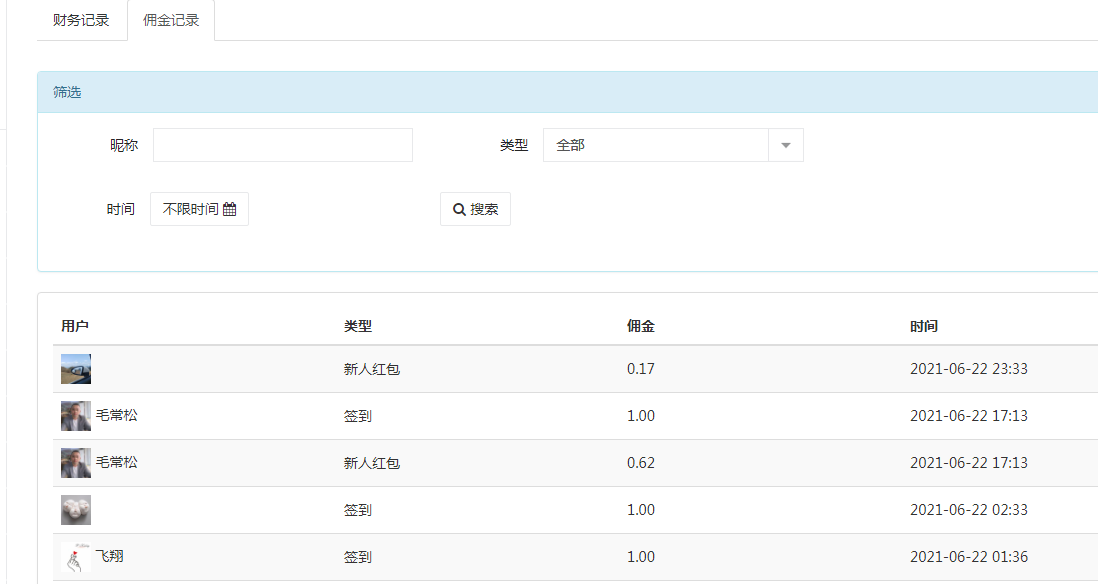Image resolution: width=1098 pixels, height=584 pixels.
Task: Click 新人红包 type in 0.17 row
Action: (372, 369)
